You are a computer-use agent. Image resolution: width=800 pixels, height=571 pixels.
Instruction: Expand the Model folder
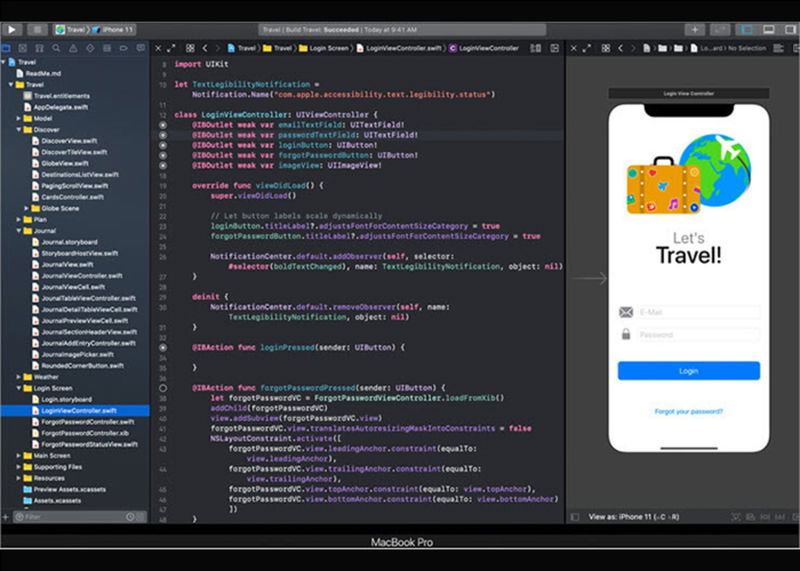(18, 118)
